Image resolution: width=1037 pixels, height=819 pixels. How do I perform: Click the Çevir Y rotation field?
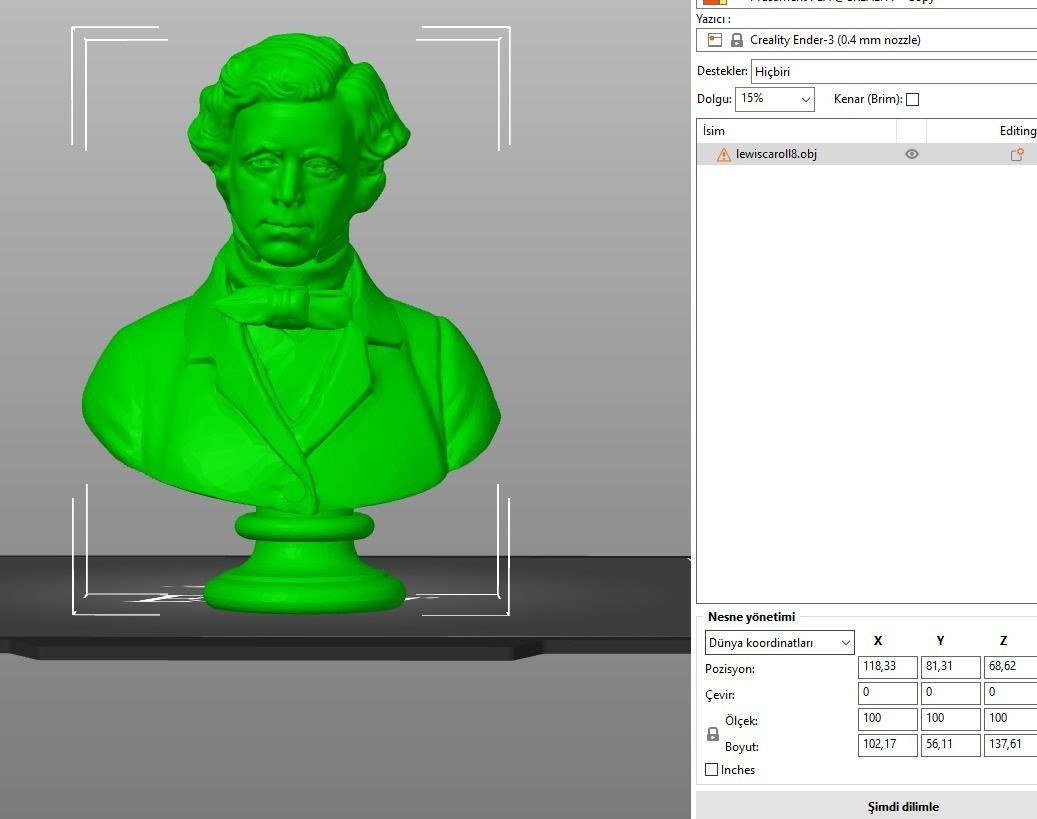pos(950,693)
